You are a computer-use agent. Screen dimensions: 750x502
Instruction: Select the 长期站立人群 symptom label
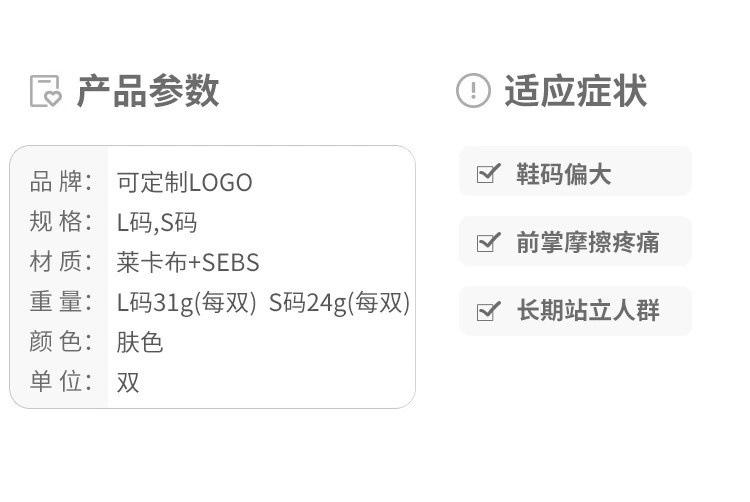[588, 311]
